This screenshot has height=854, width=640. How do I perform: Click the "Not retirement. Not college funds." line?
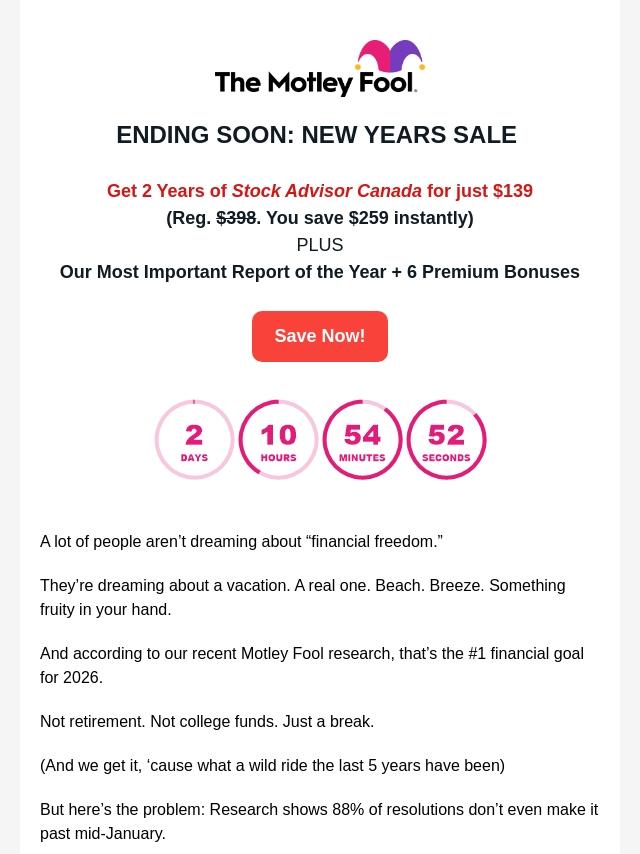[x=207, y=721]
